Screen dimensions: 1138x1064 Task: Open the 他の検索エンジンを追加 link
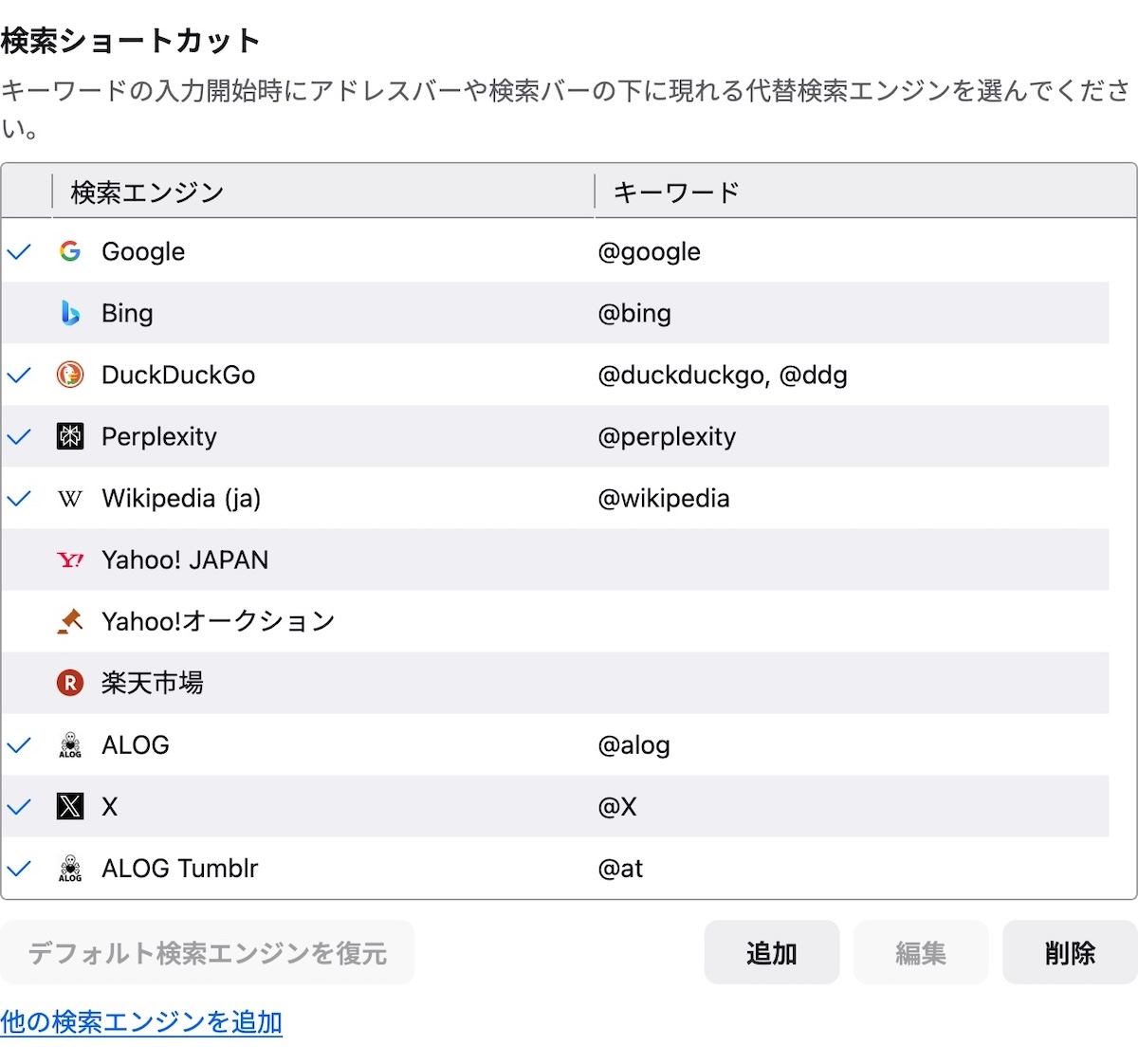(x=141, y=1022)
